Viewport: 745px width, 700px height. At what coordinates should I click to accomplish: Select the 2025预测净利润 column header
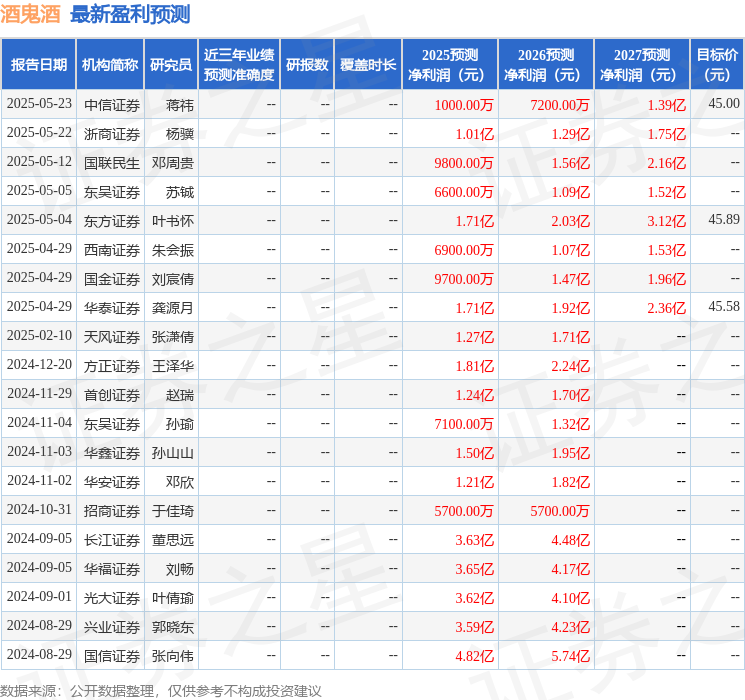[x=450, y=65]
